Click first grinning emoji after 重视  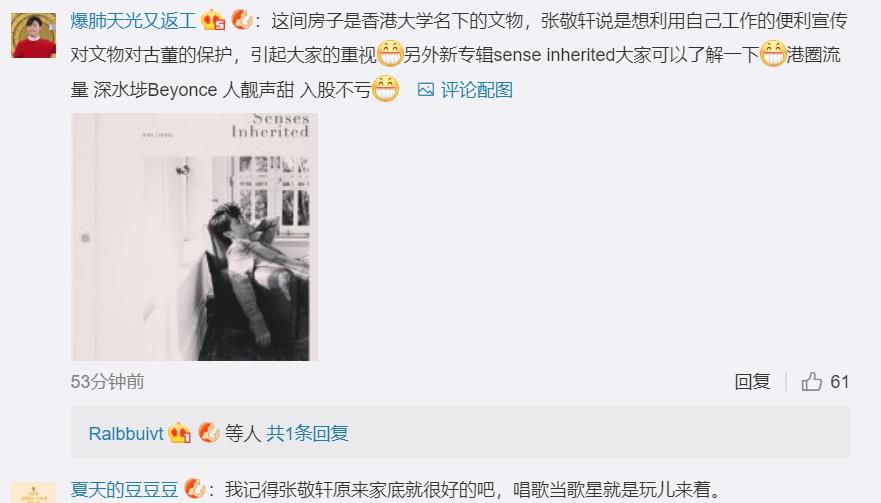click(390, 54)
